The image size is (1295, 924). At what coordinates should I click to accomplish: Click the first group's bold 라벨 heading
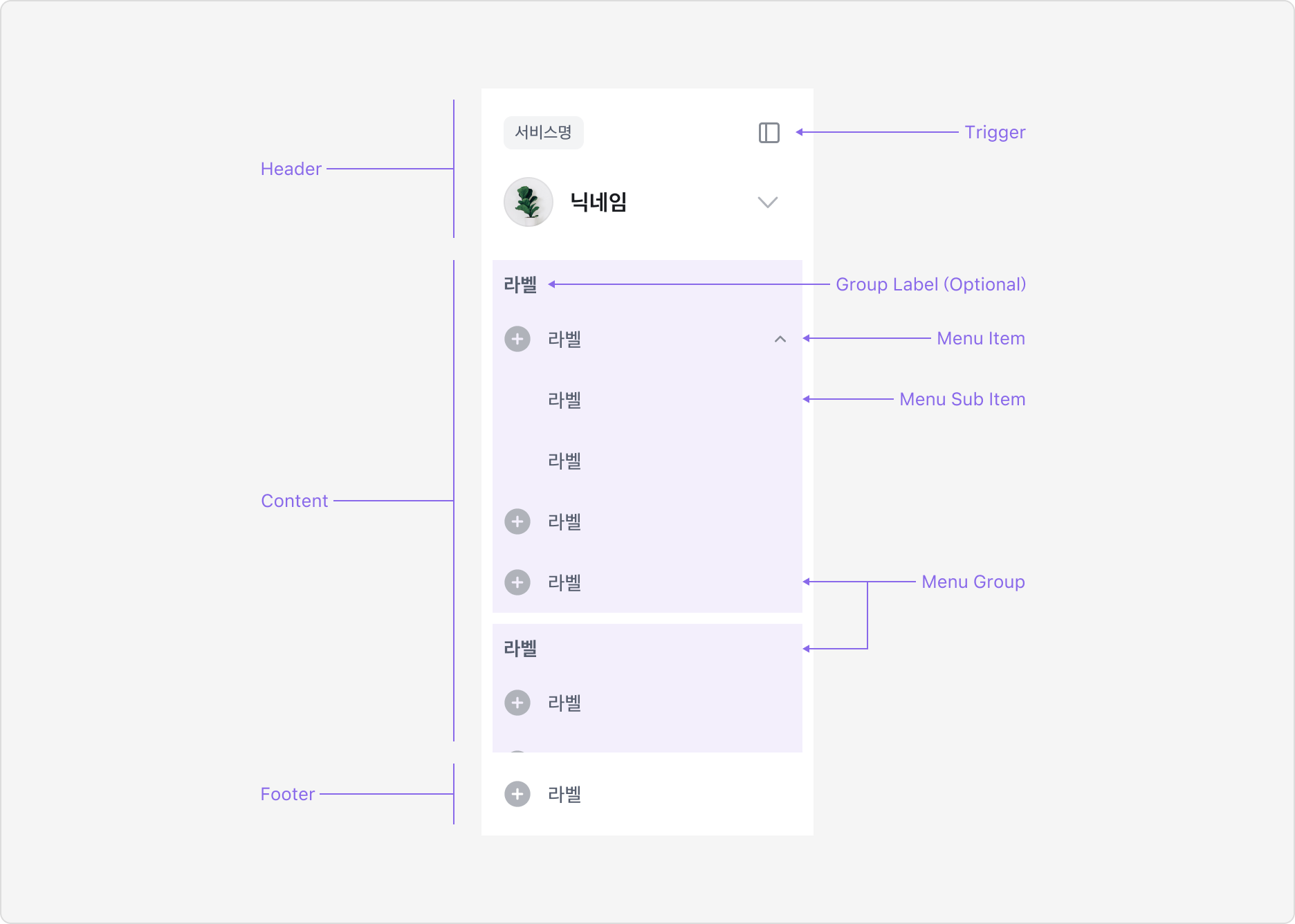(x=520, y=284)
